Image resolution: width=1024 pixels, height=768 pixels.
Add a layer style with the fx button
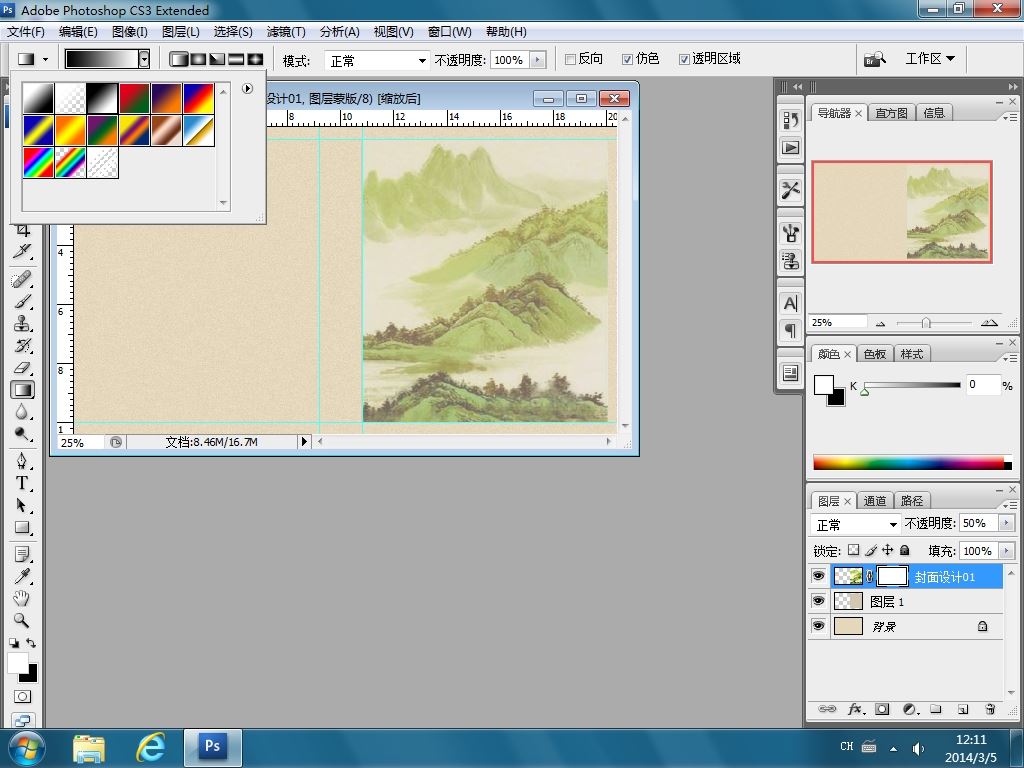point(856,709)
